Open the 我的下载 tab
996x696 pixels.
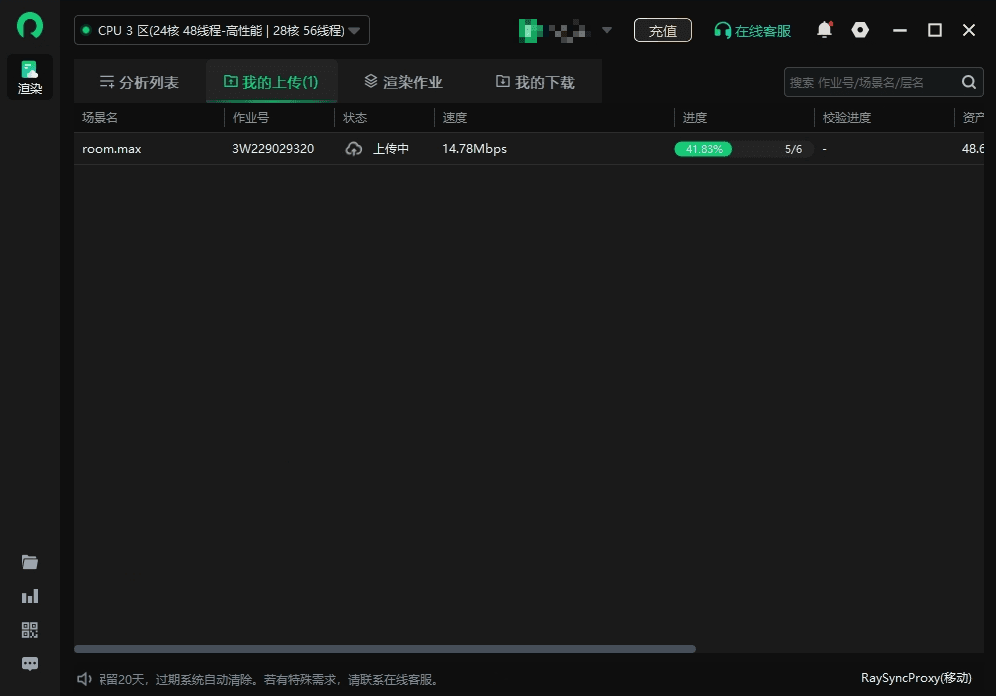click(x=535, y=82)
